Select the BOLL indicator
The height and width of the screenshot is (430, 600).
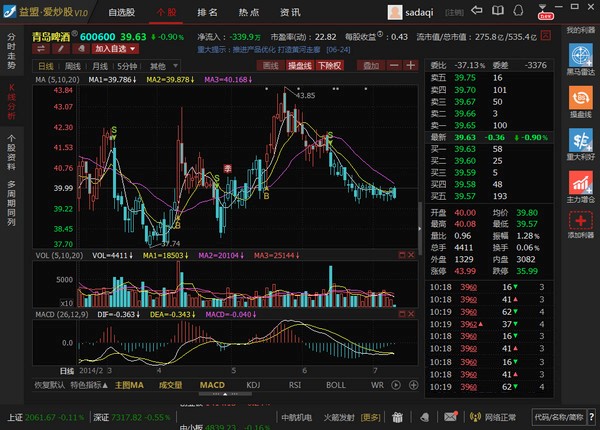tap(336, 385)
